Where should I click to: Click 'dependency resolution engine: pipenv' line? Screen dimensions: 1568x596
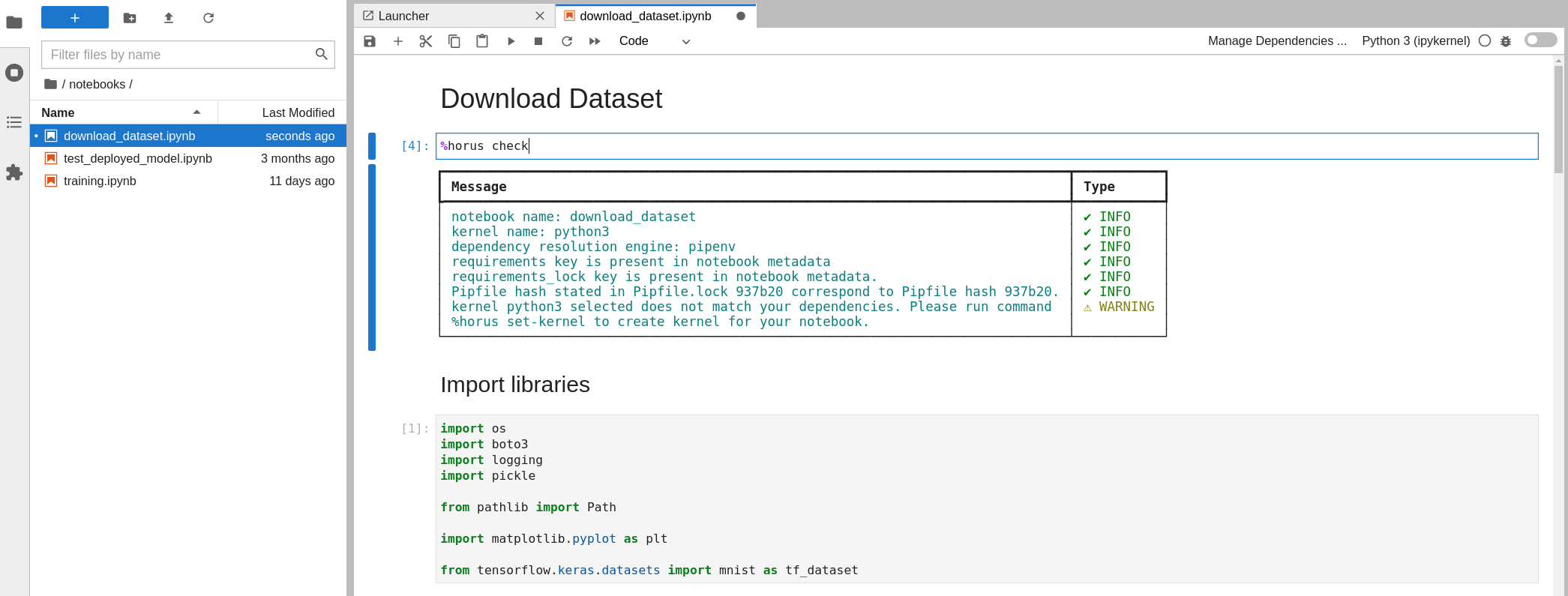(593, 247)
